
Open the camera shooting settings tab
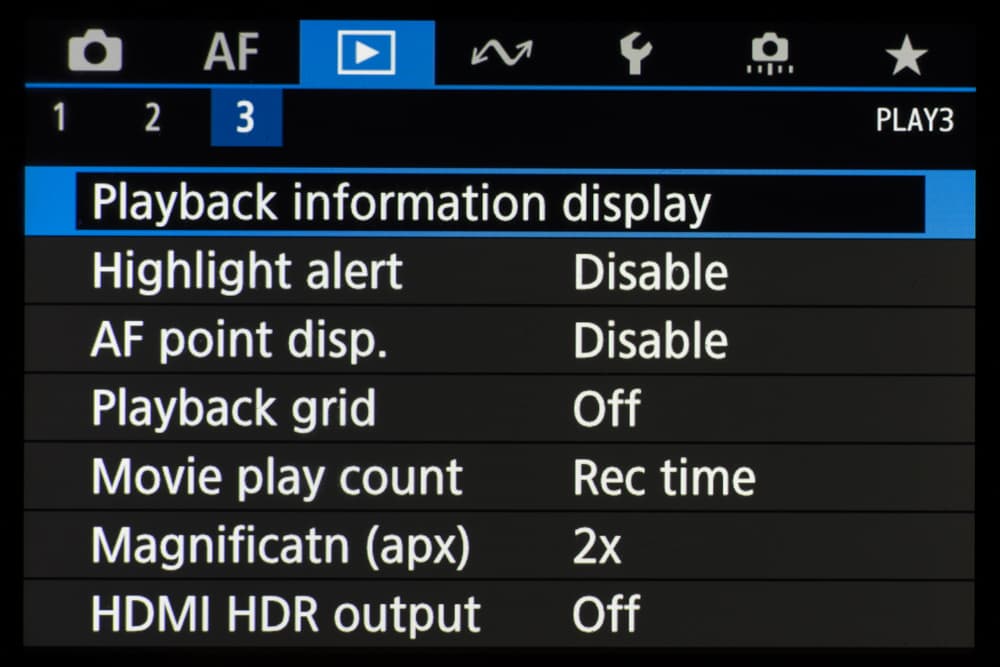pos(94,53)
